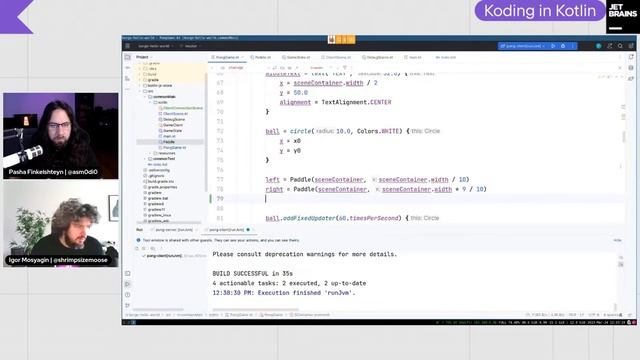Image resolution: width=640 pixels, height=360 pixels.
Task: Click the console horizontal scrollbar
Action: click(x=256, y=310)
